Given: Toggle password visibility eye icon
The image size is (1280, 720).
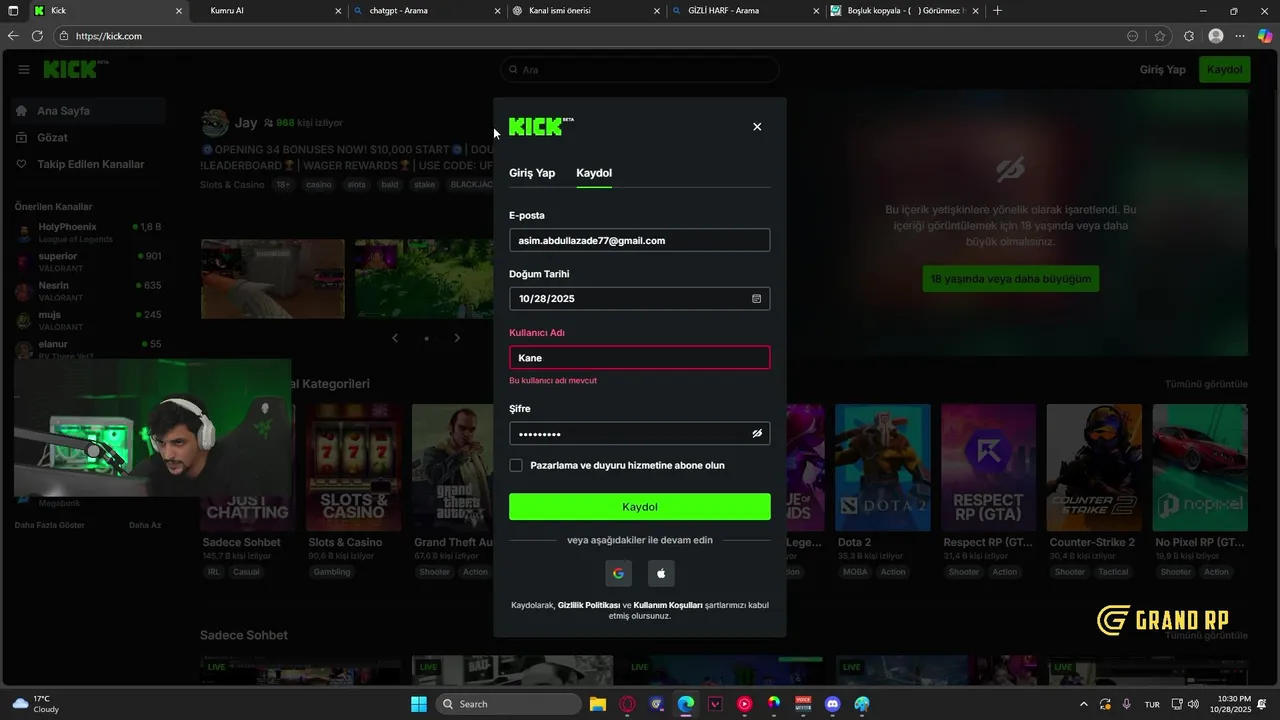Looking at the screenshot, I should tap(757, 433).
